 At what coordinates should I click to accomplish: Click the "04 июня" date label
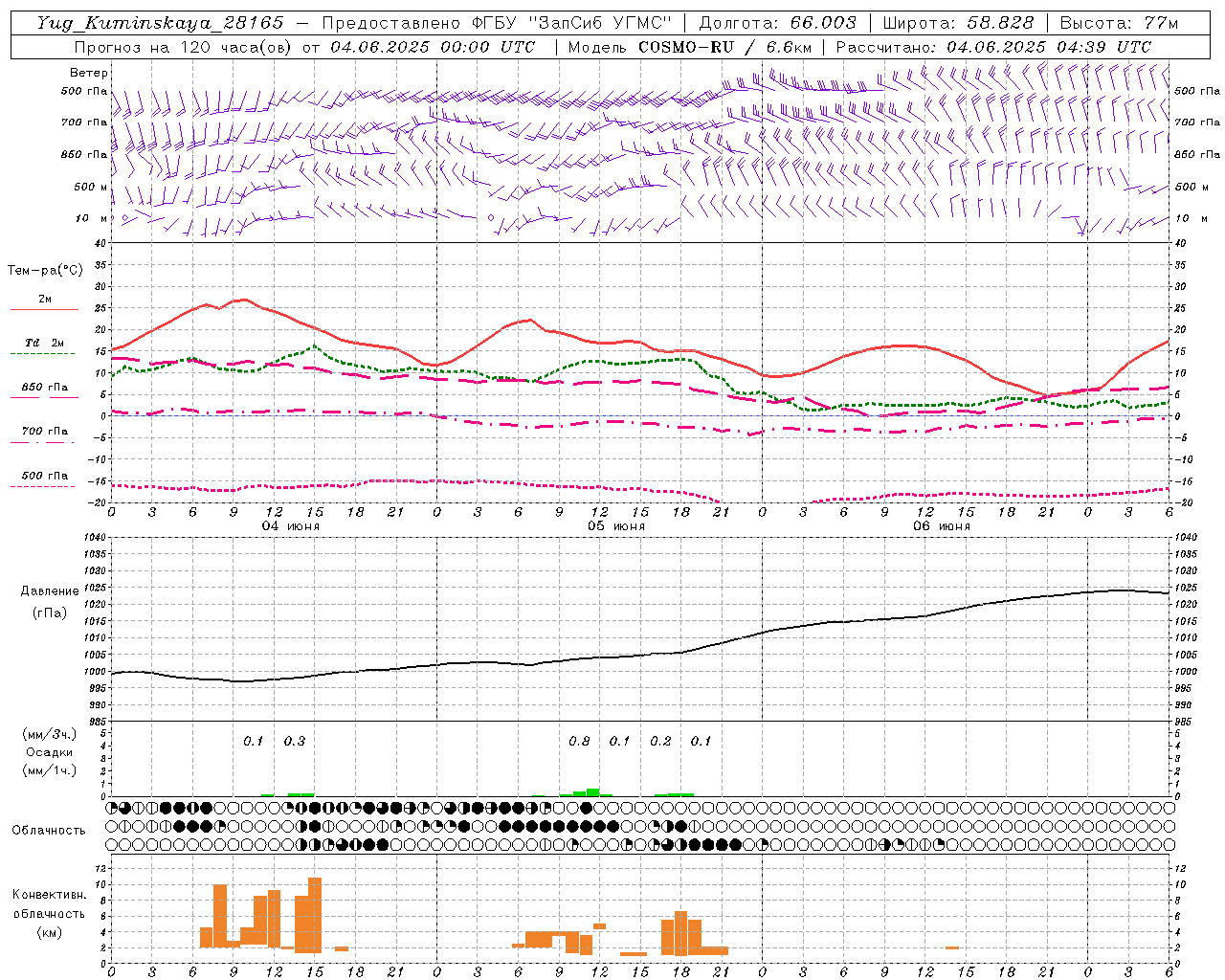pos(290,526)
